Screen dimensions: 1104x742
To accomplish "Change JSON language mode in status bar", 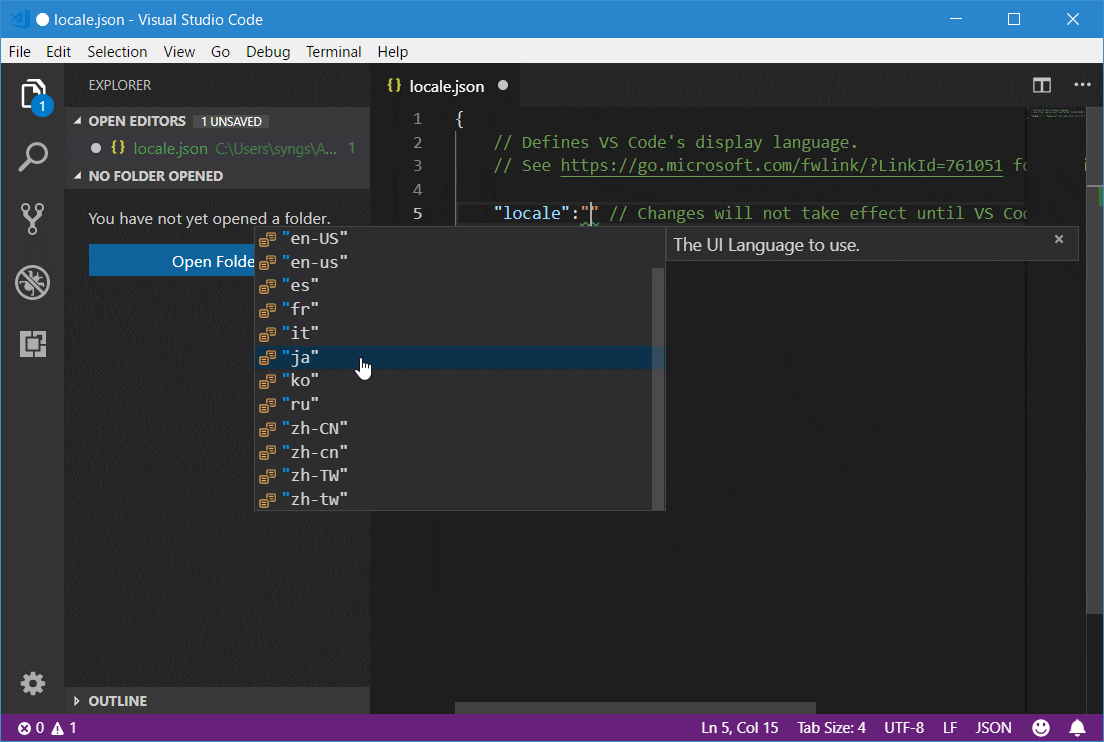I will (x=993, y=728).
